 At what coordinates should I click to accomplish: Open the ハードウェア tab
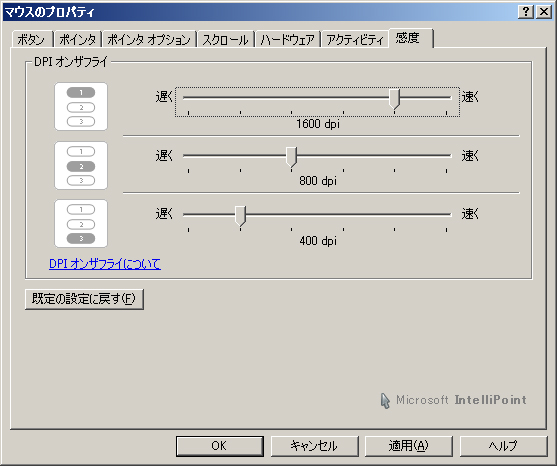288,39
